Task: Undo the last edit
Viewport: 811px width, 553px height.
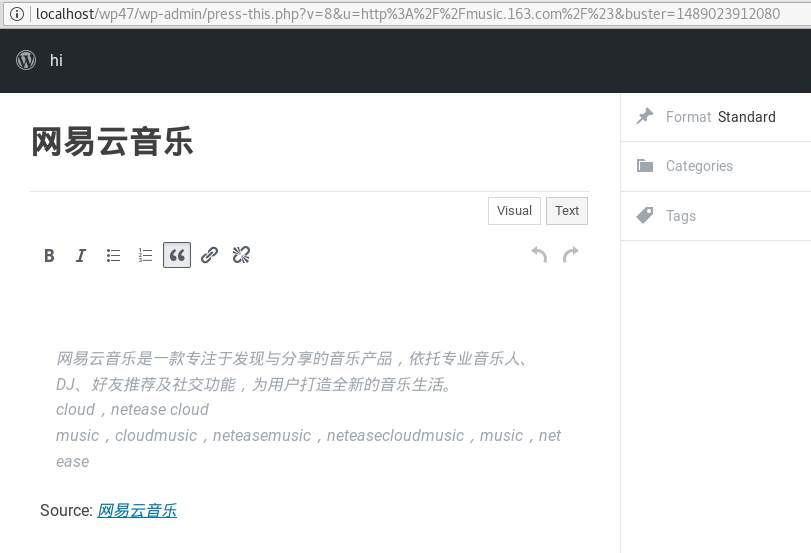Action: (539, 255)
